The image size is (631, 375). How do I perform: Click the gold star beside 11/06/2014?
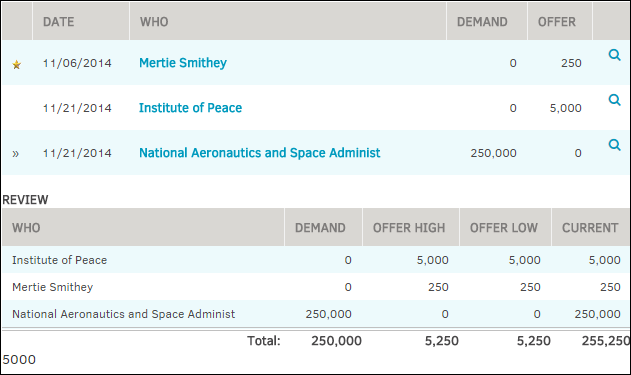16,64
